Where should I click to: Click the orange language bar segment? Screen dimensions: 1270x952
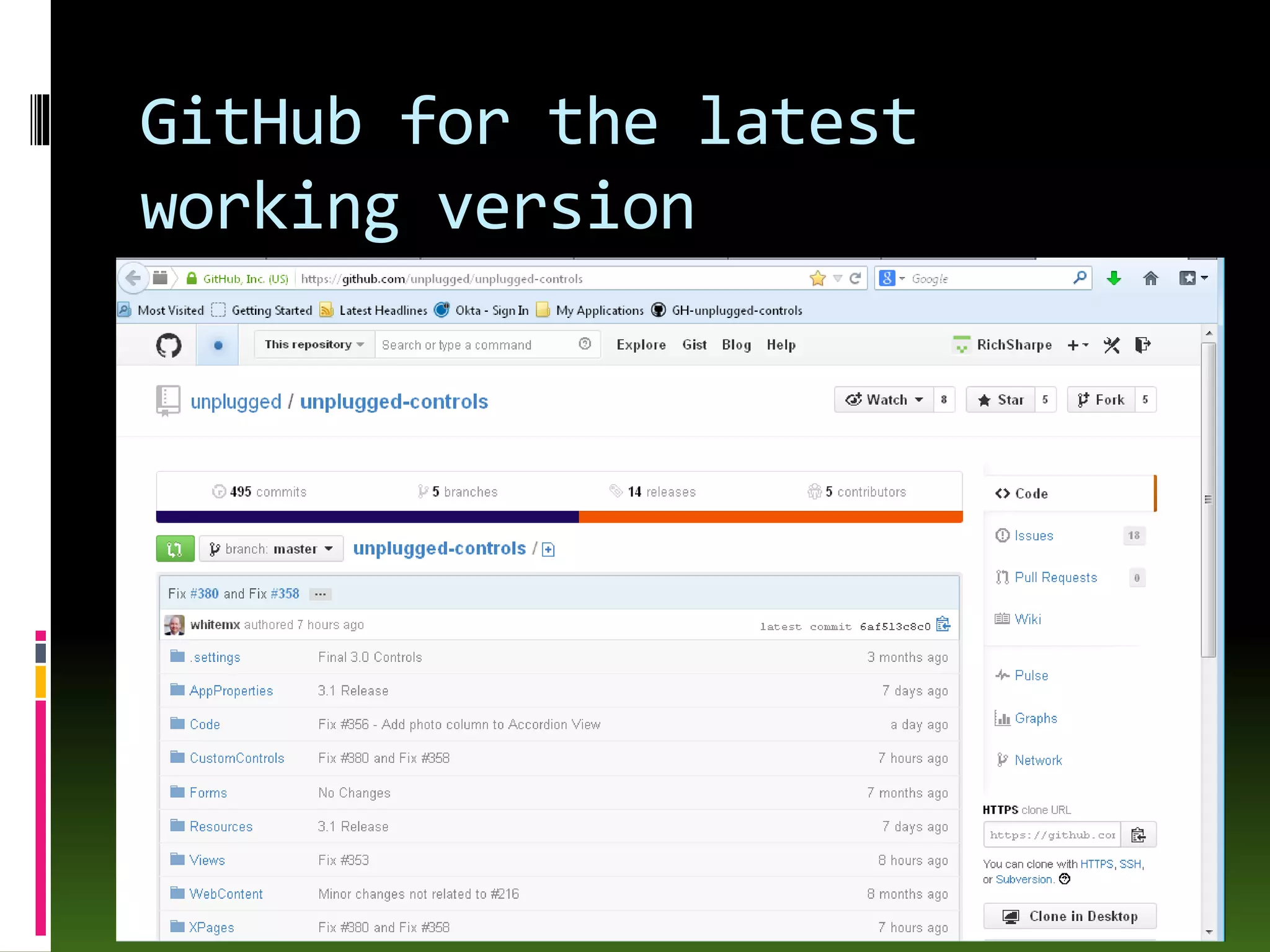coord(771,517)
